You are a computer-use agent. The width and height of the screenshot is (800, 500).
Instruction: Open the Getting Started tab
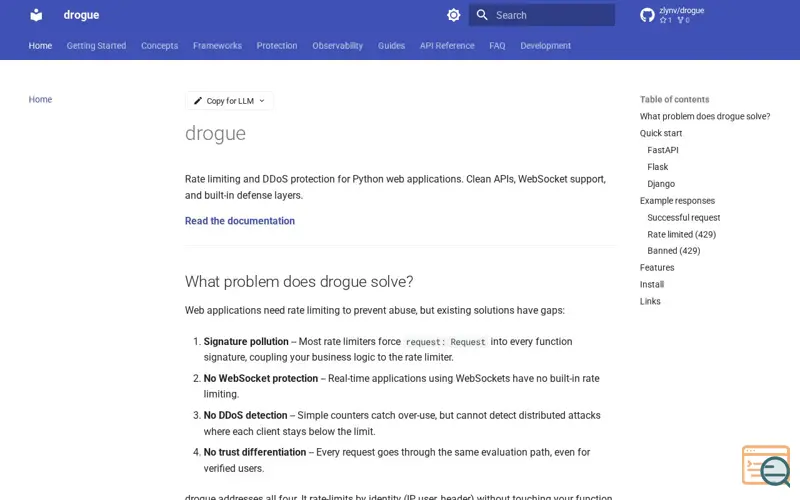pyautogui.click(x=96, y=46)
